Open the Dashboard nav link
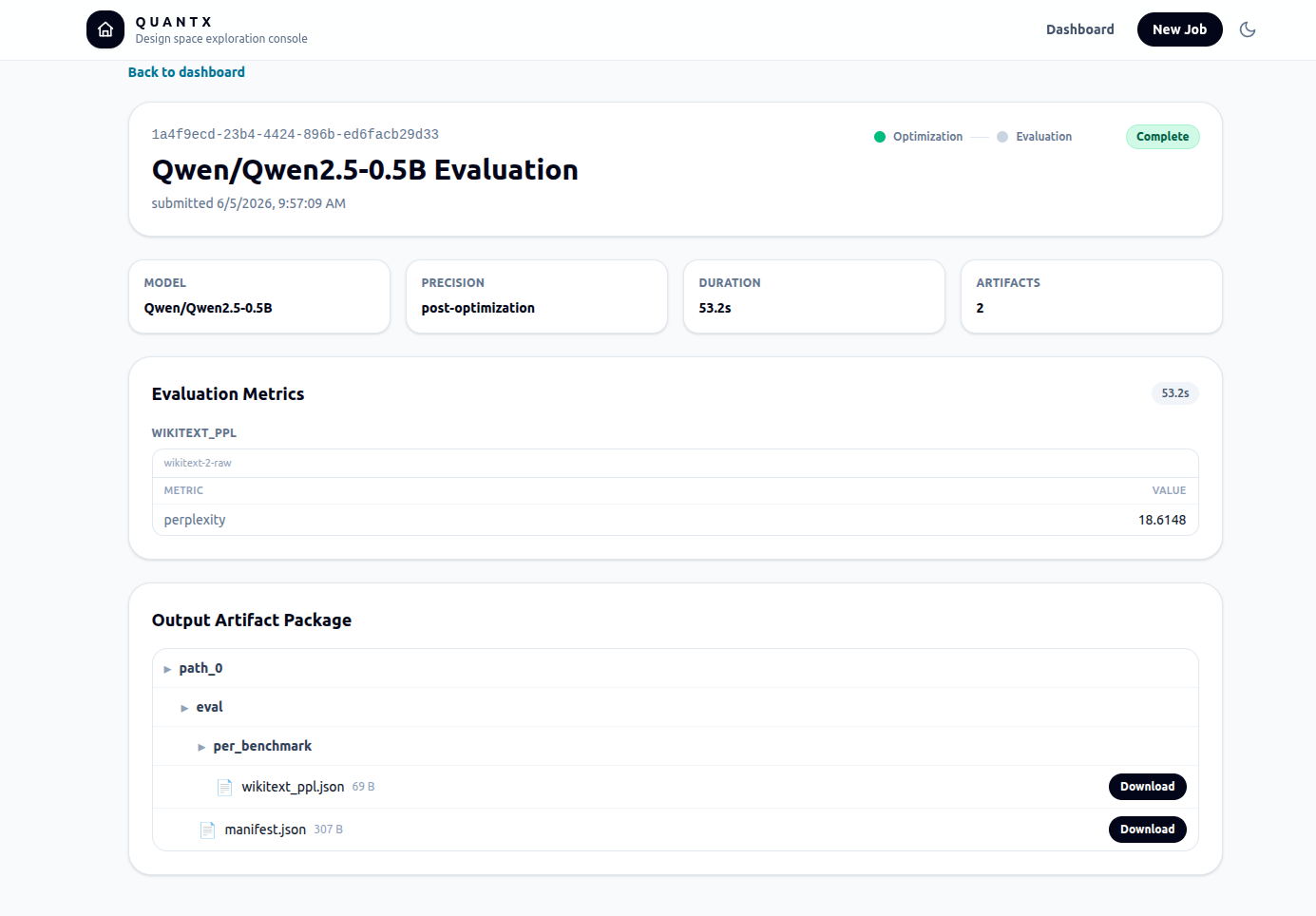This screenshot has height=916, width=1316. (x=1080, y=29)
